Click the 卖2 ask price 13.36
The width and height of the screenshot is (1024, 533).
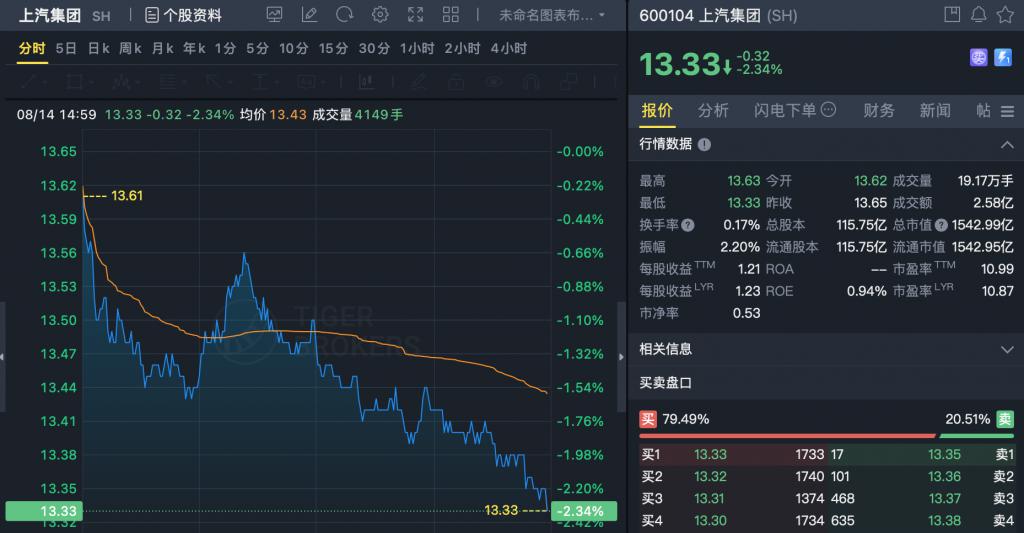(x=944, y=477)
